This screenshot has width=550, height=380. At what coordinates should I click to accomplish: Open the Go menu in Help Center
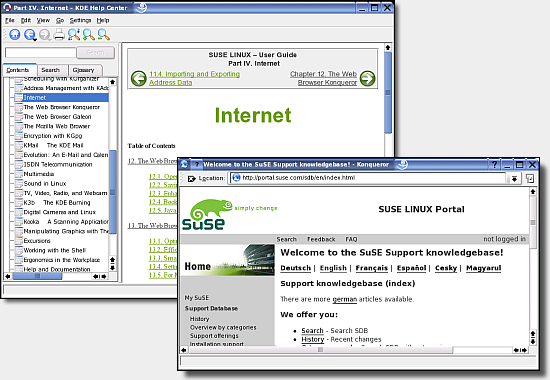pos(60,20)
